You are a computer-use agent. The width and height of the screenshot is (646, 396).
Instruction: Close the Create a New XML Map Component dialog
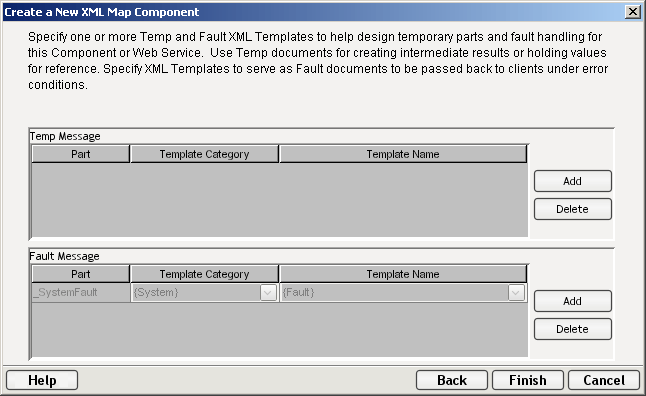pyautogui.click(x=632, y=12)
